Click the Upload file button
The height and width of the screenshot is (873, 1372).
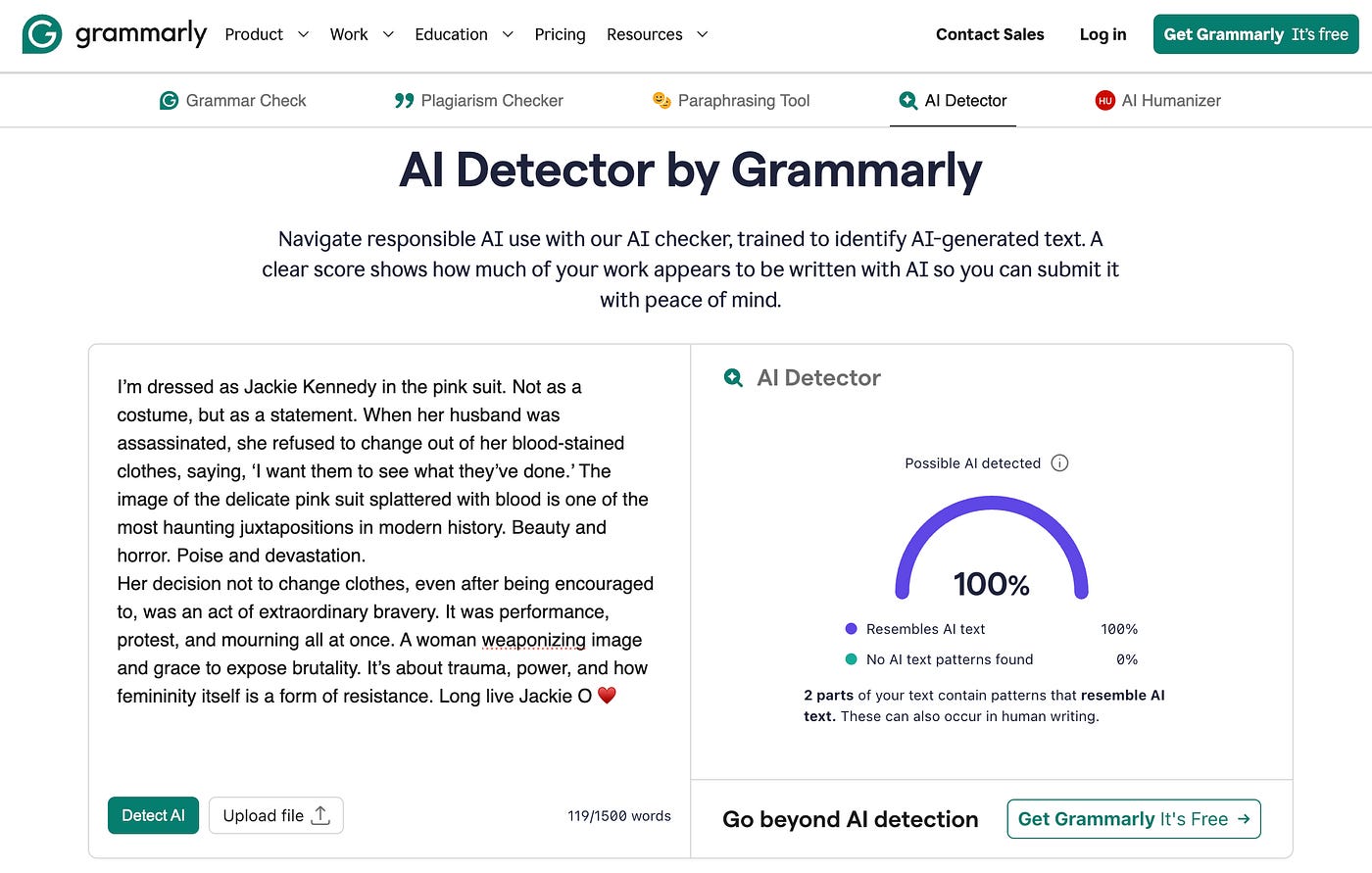point(276,815)
